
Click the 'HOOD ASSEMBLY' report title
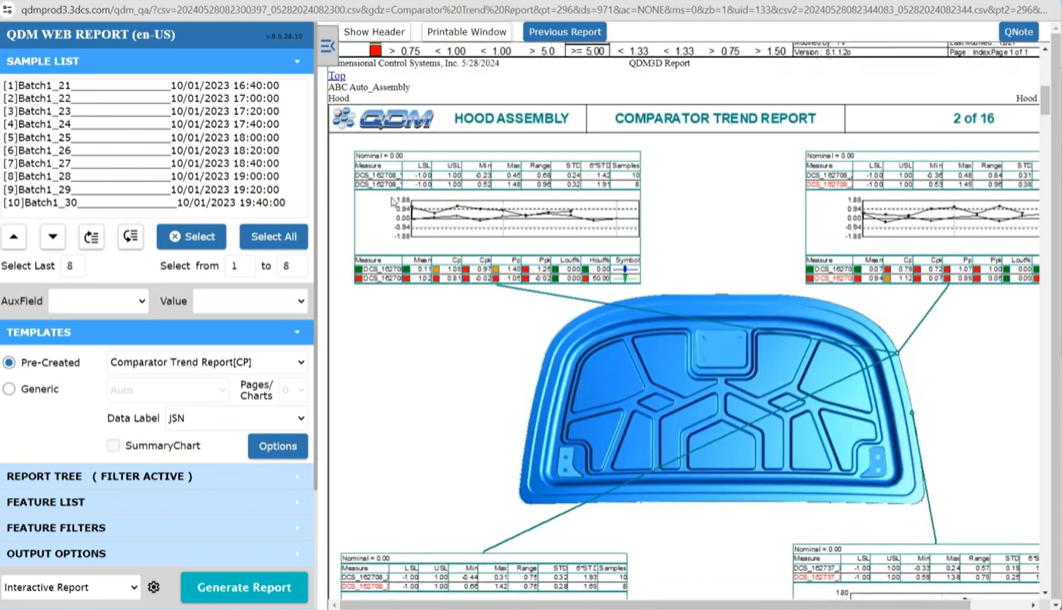(x=511, y=118)
